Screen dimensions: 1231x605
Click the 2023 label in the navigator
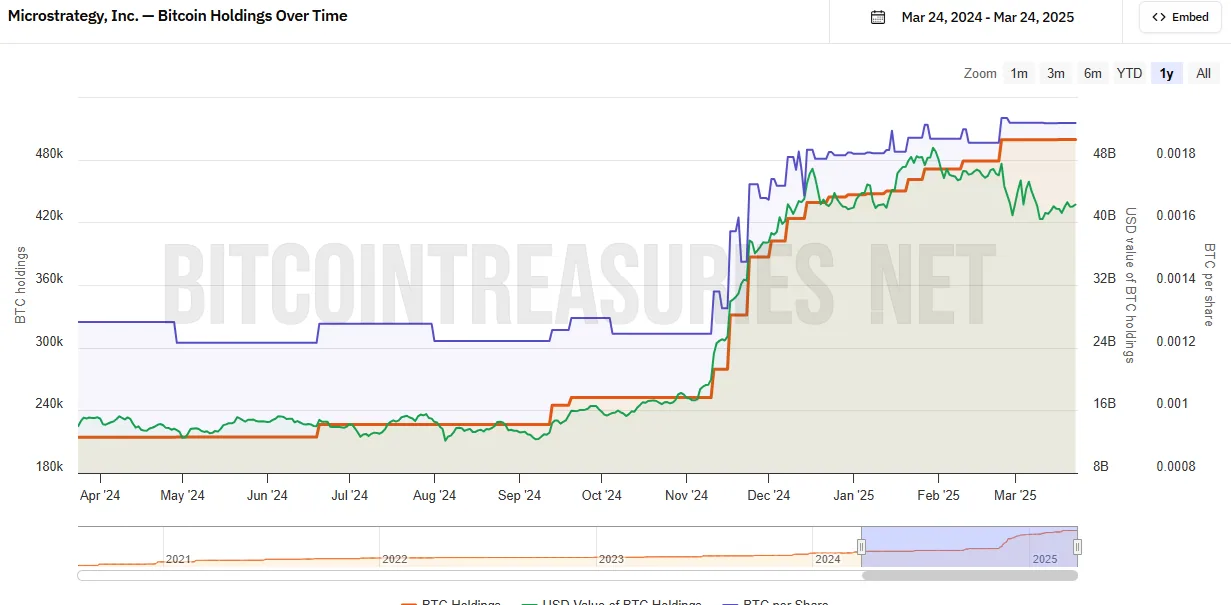coord(611,559)
